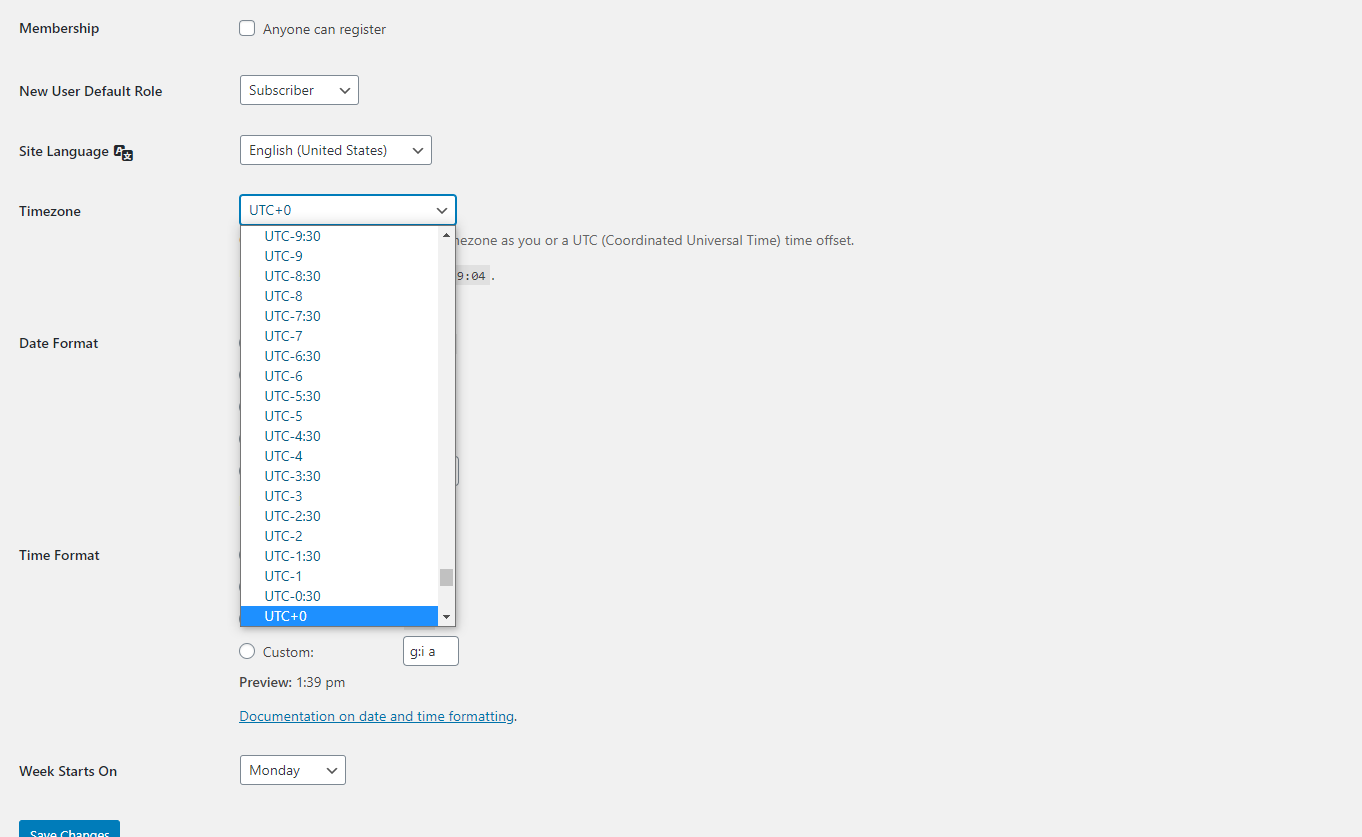Screen dimensions: 1362x837
Task: Open documentation on date and time formatting
Action: coord(376,716)
